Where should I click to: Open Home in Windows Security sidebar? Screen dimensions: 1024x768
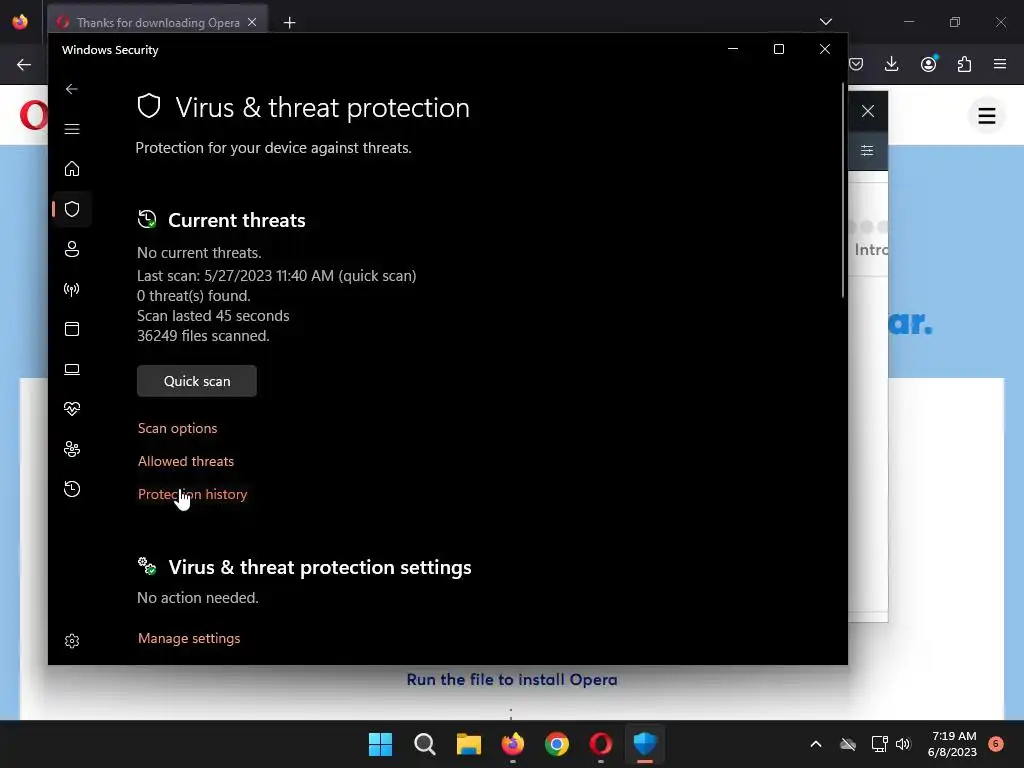pyautogui.click(x=72, y=168)
